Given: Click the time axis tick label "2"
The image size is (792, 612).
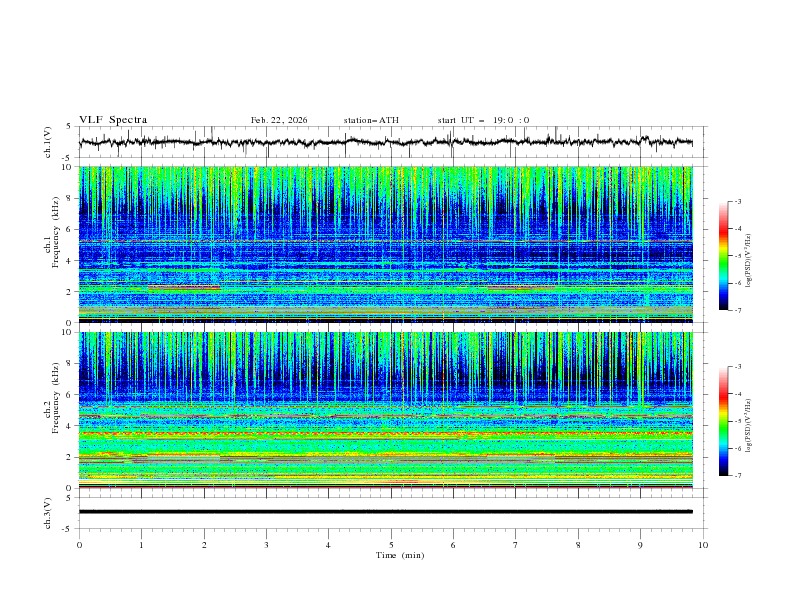Looking at the screenshot, I should pos(204,545).
